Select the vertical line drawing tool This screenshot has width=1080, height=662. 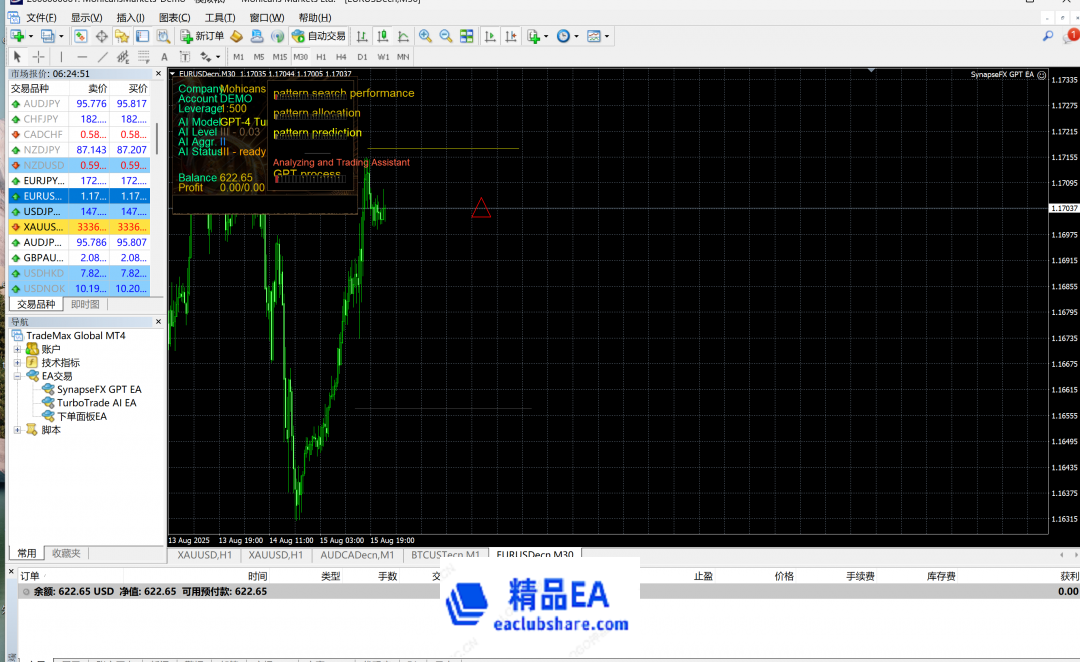click(x=61, y=57)
